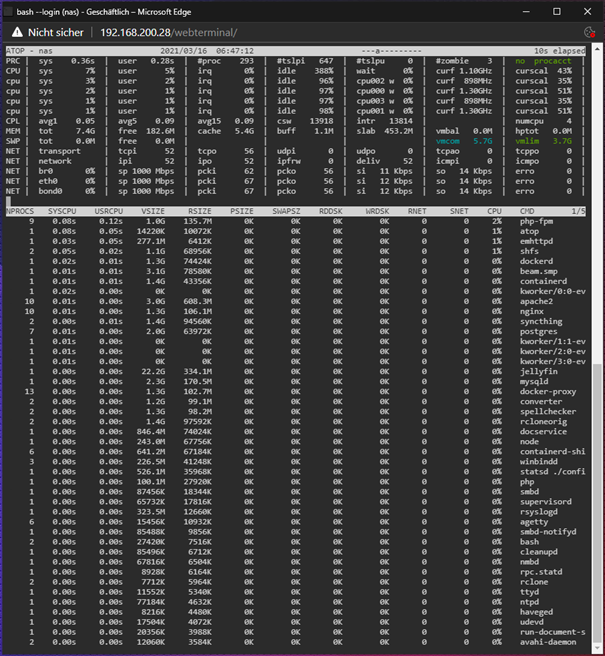Click the php-fpm process row

295,221
